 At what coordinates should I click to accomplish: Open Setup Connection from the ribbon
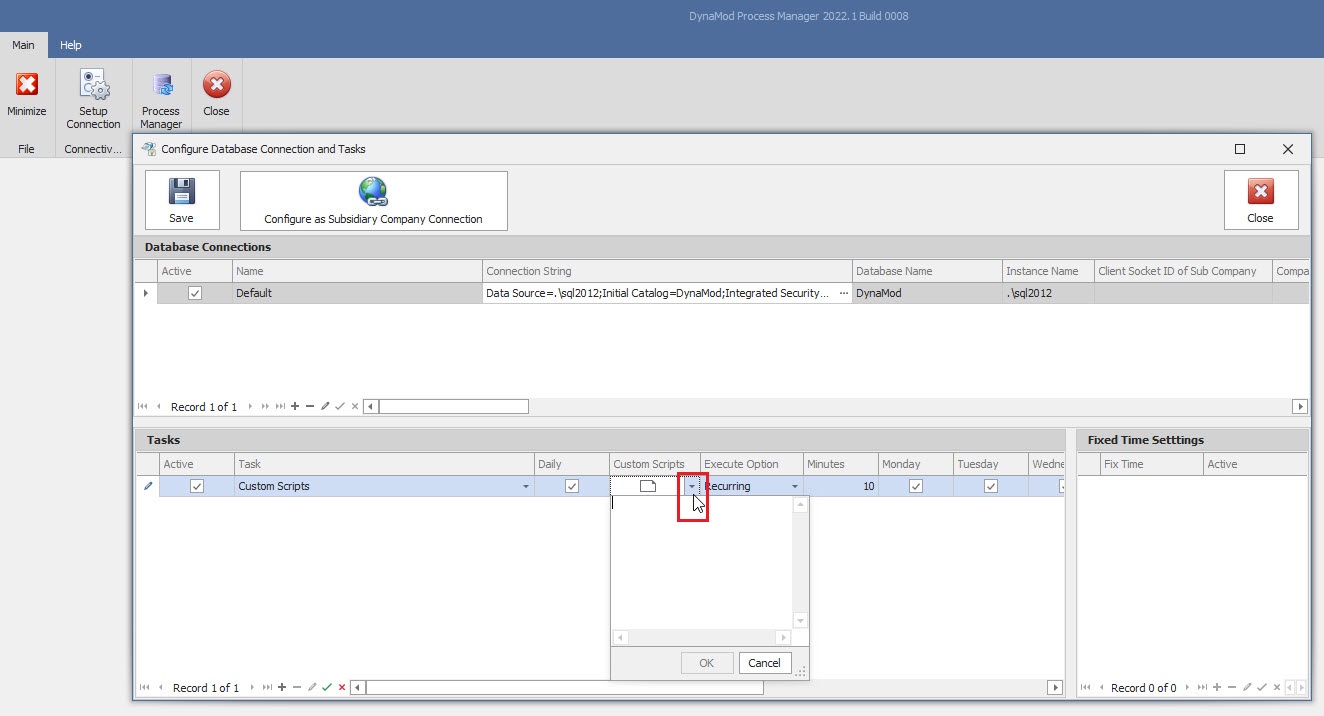(x=93, y=100)
